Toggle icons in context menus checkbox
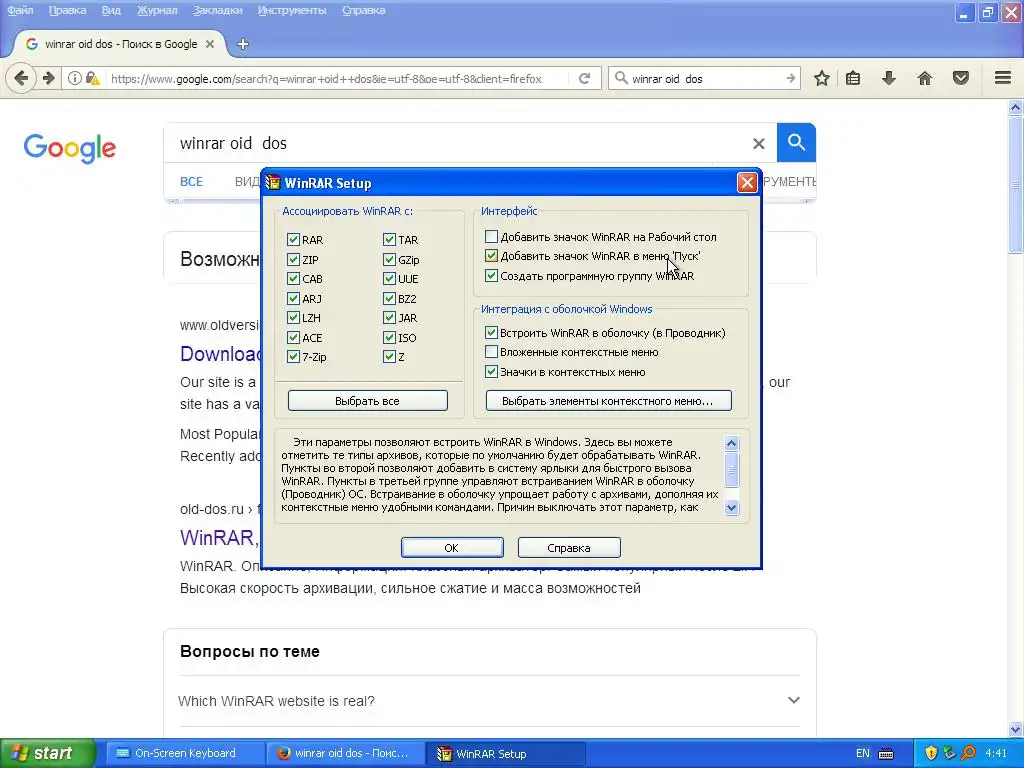1024x768 pixels. pos(491,372)
